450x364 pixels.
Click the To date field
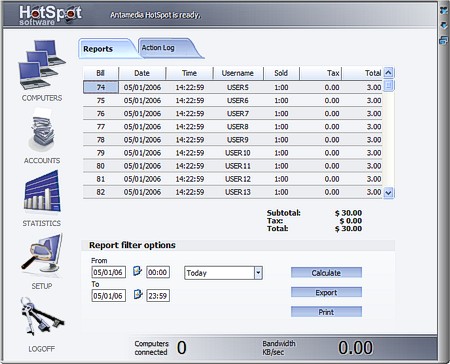pyautogui.click(x=109, y=296)
